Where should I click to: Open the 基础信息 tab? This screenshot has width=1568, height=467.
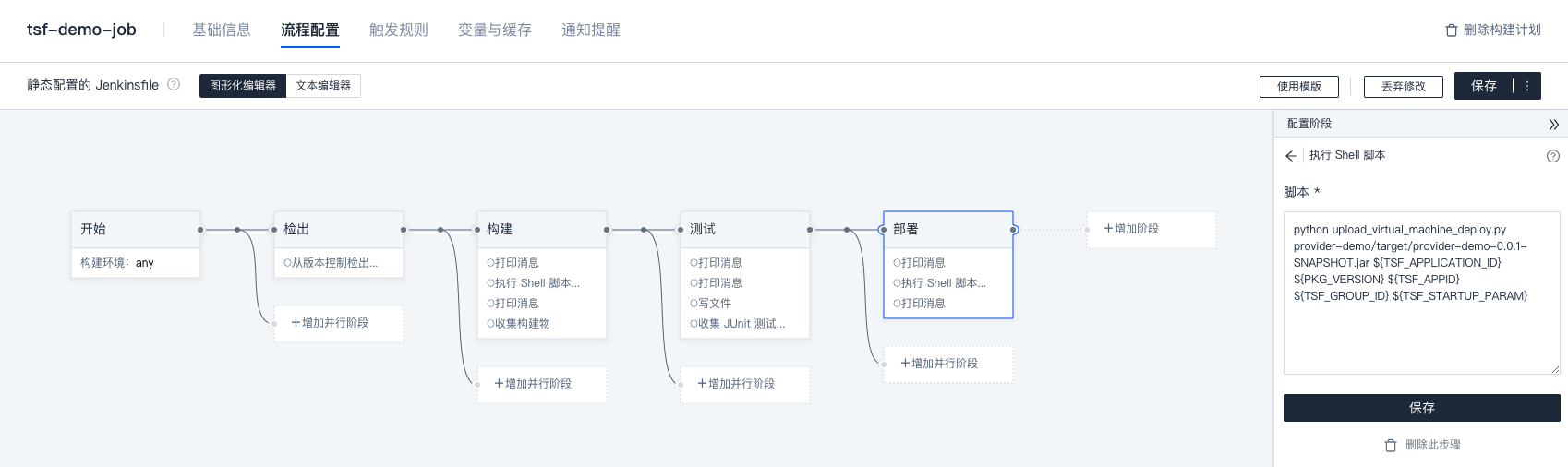click(x=222, y=30)
